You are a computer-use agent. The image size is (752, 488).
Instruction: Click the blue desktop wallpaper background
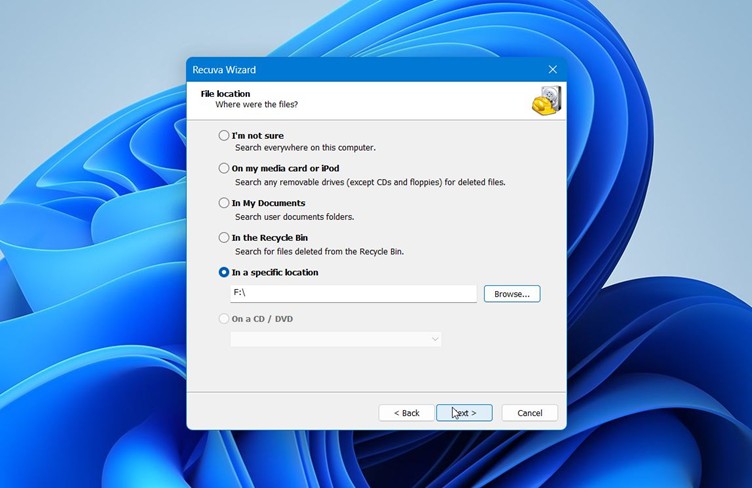pyautogui.click(x=90, y=250)
